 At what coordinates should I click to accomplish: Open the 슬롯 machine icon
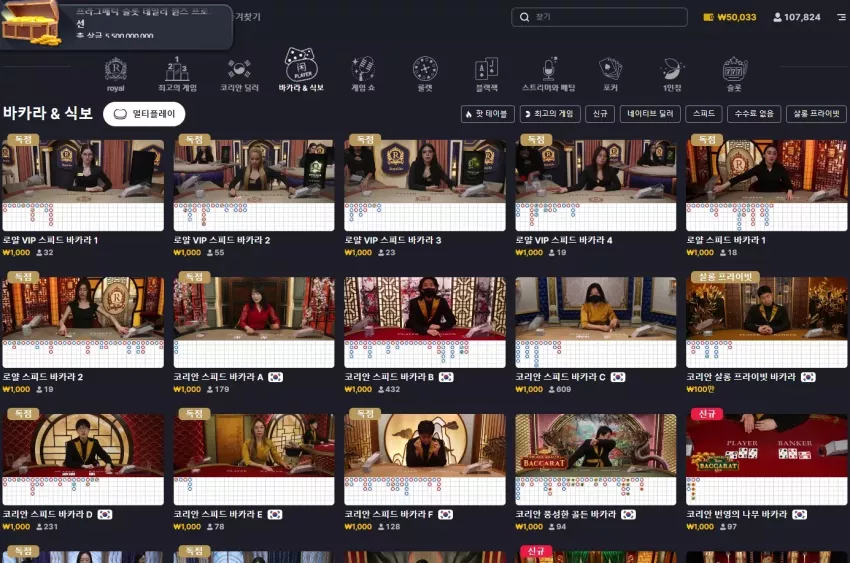735,69
